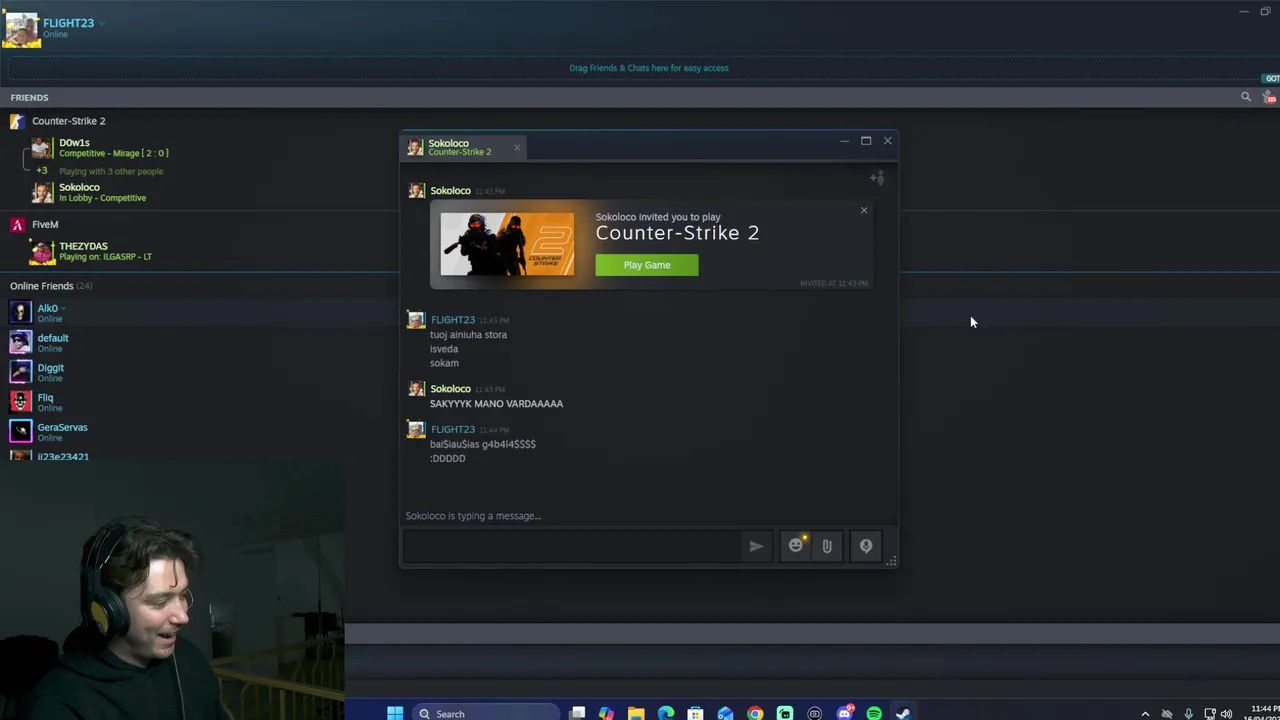Click the taskbar Search box
Screen dimensions: 1280x720
(485, 713)
